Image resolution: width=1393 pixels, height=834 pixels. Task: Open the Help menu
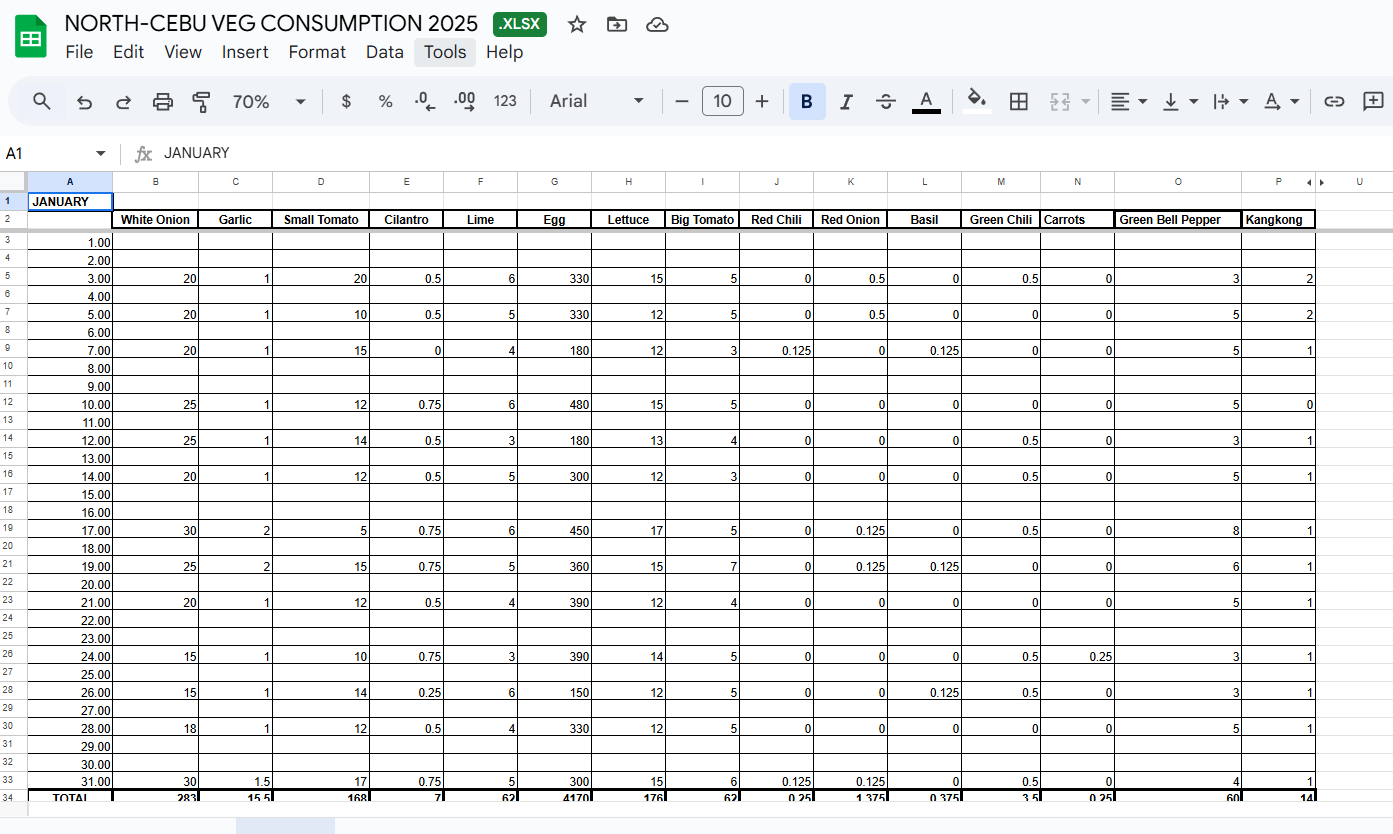[505, 52]
